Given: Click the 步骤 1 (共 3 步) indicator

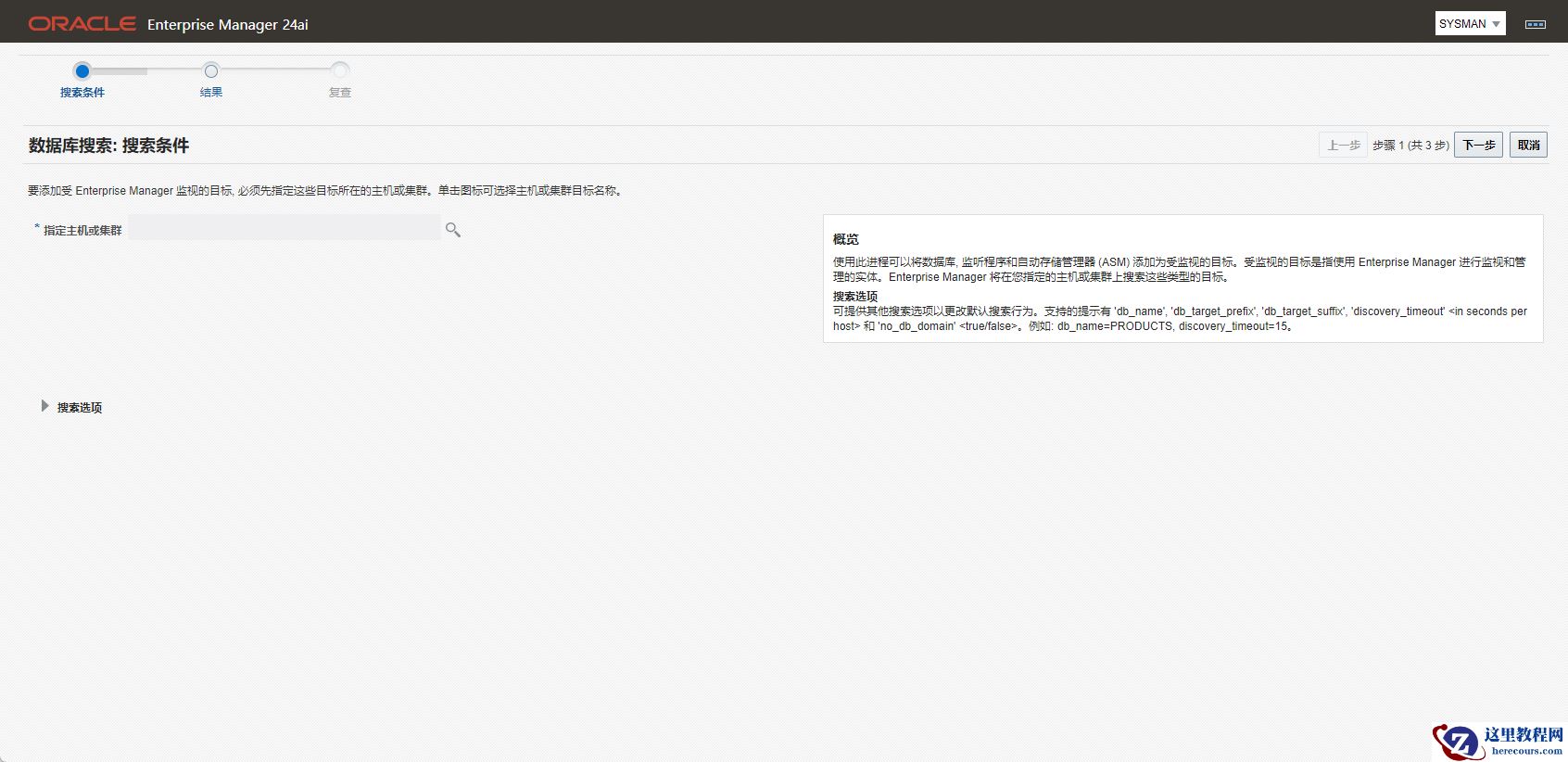Looking at the screenshot, I should [1410, 146].
